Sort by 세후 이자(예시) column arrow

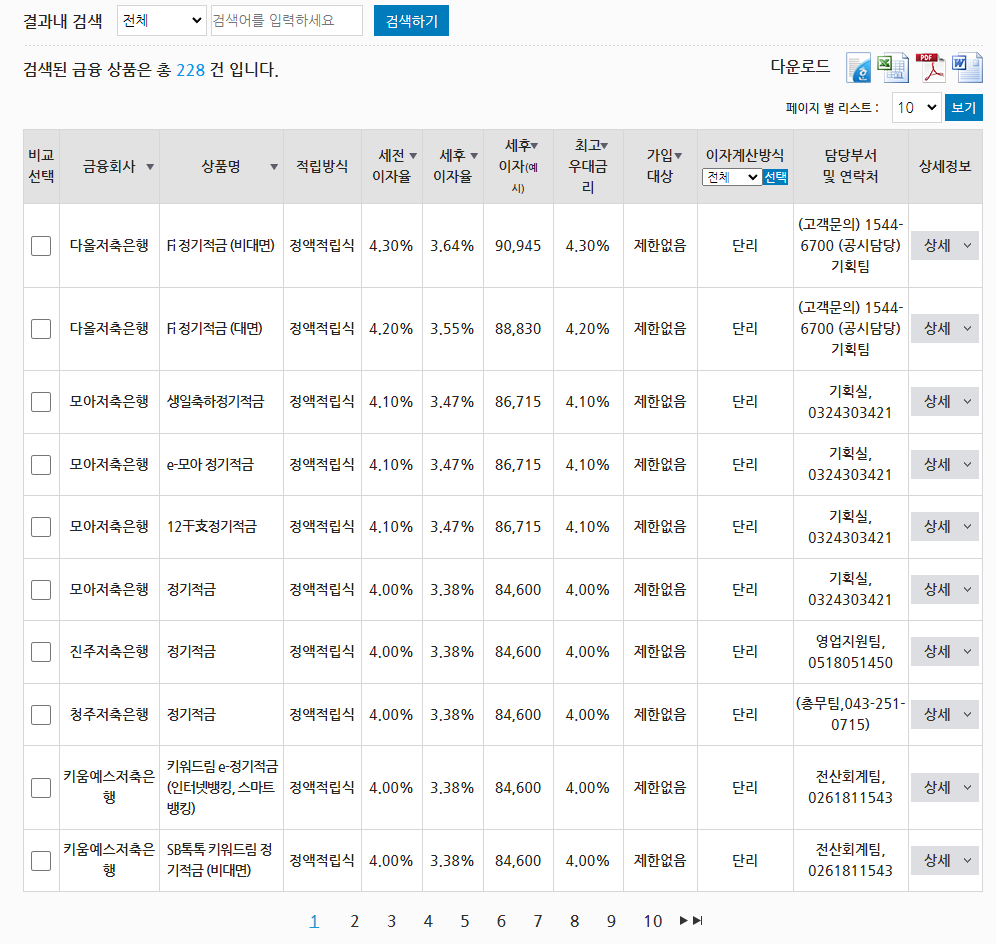click(534, 145)
